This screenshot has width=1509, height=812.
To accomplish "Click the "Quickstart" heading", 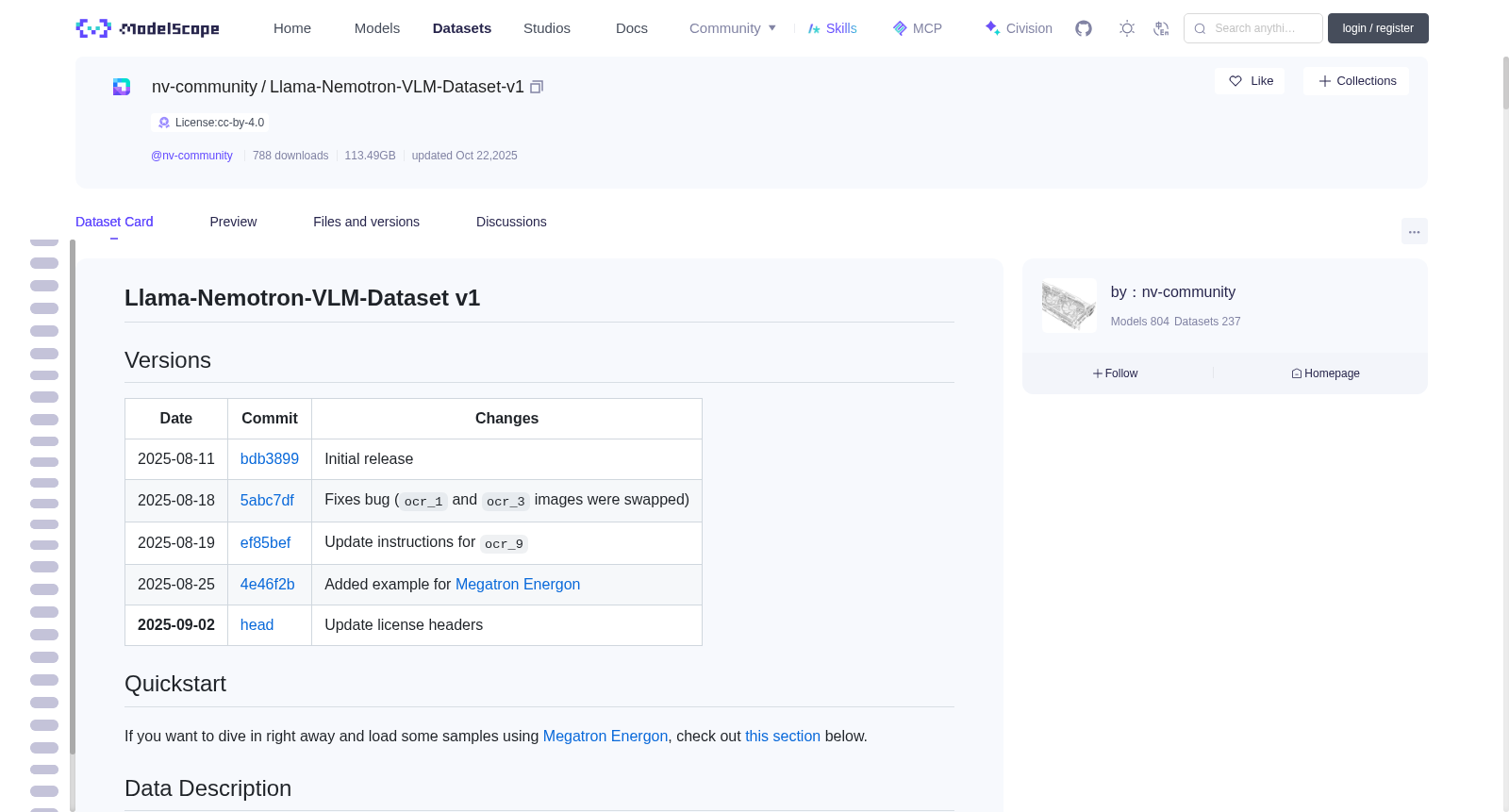I will pyautogui.click(x=175, y=684).
